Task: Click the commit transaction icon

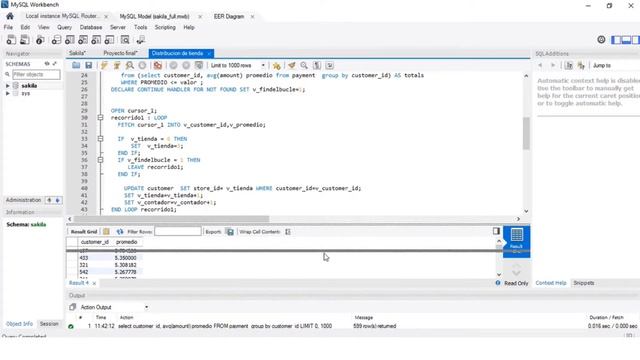Action: click(x=173, y=65)
